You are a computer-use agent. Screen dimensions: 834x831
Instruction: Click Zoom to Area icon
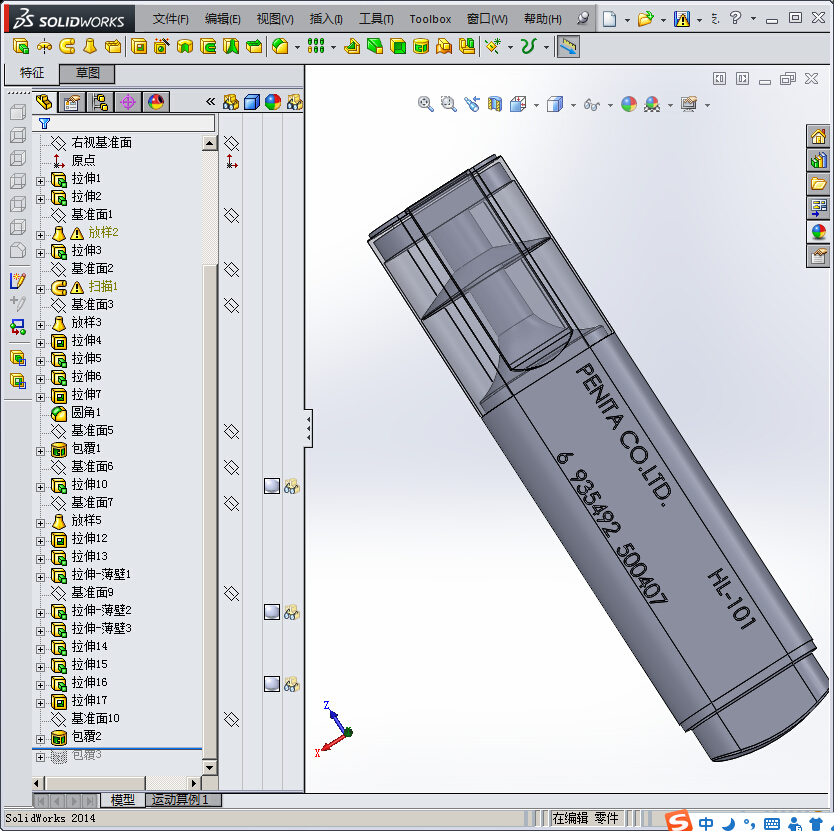pyautogui.click(x=448, y=104)
